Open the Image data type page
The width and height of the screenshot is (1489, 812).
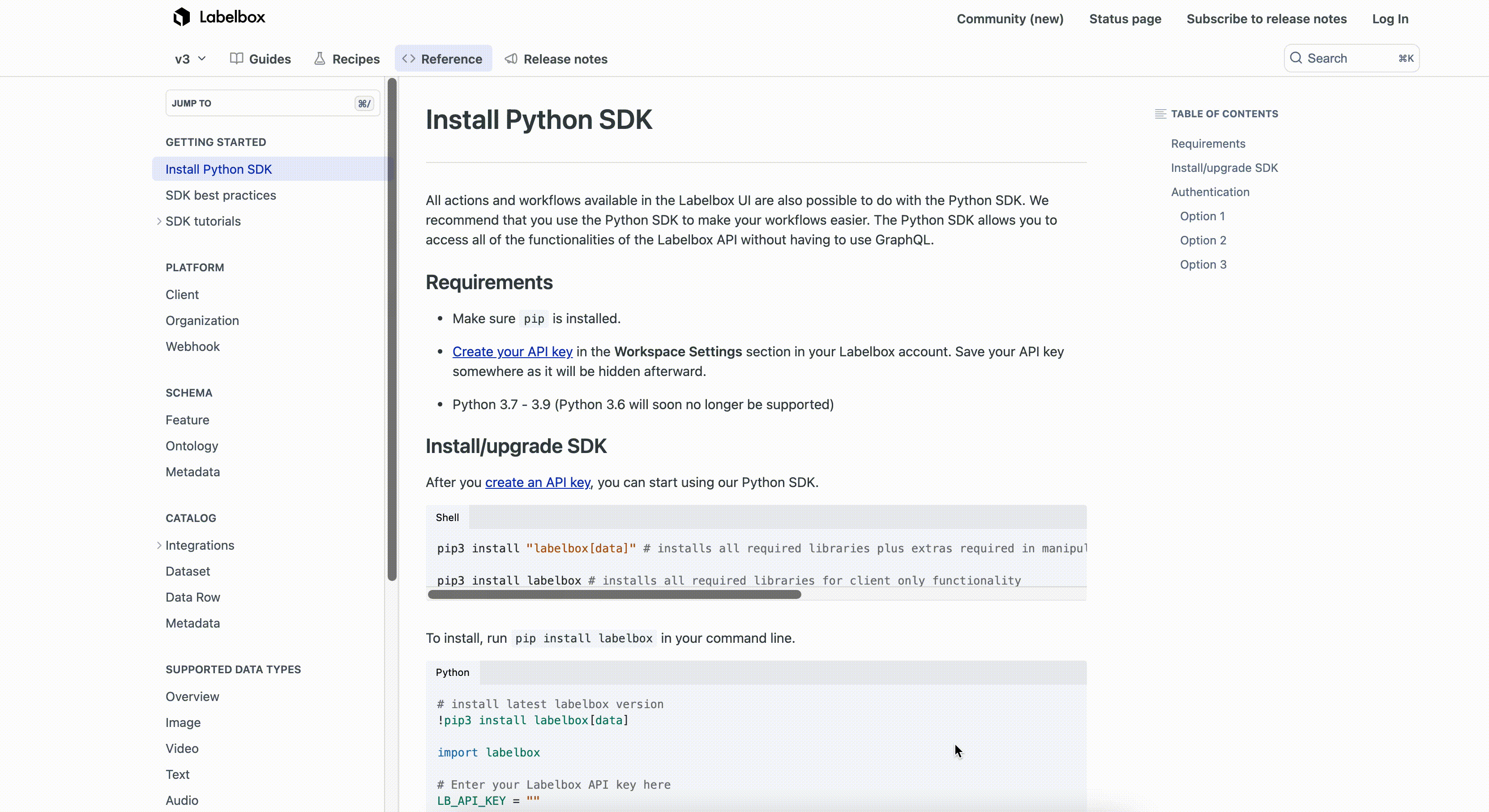coord(183,723)
